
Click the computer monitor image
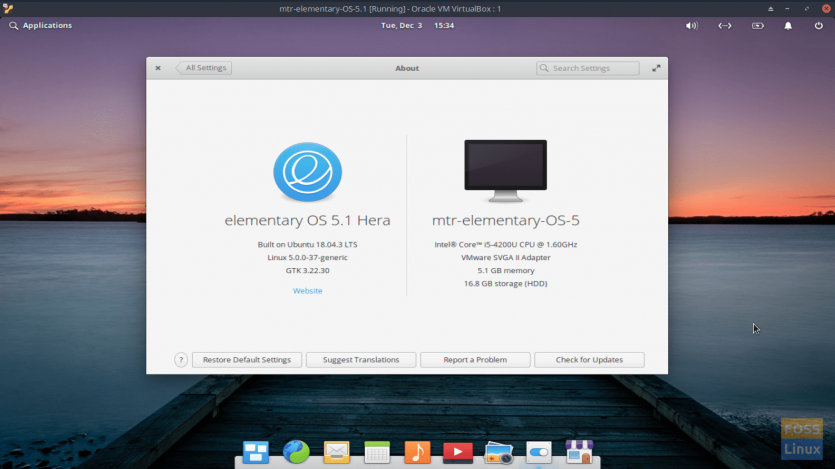point(505,171)
